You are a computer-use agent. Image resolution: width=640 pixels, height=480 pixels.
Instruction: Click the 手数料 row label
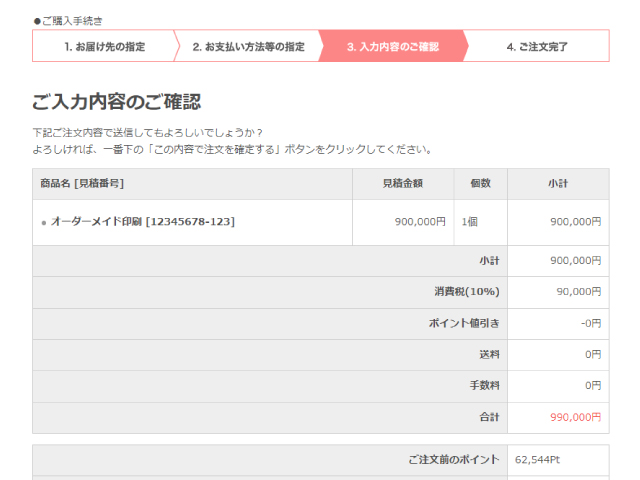485,385
